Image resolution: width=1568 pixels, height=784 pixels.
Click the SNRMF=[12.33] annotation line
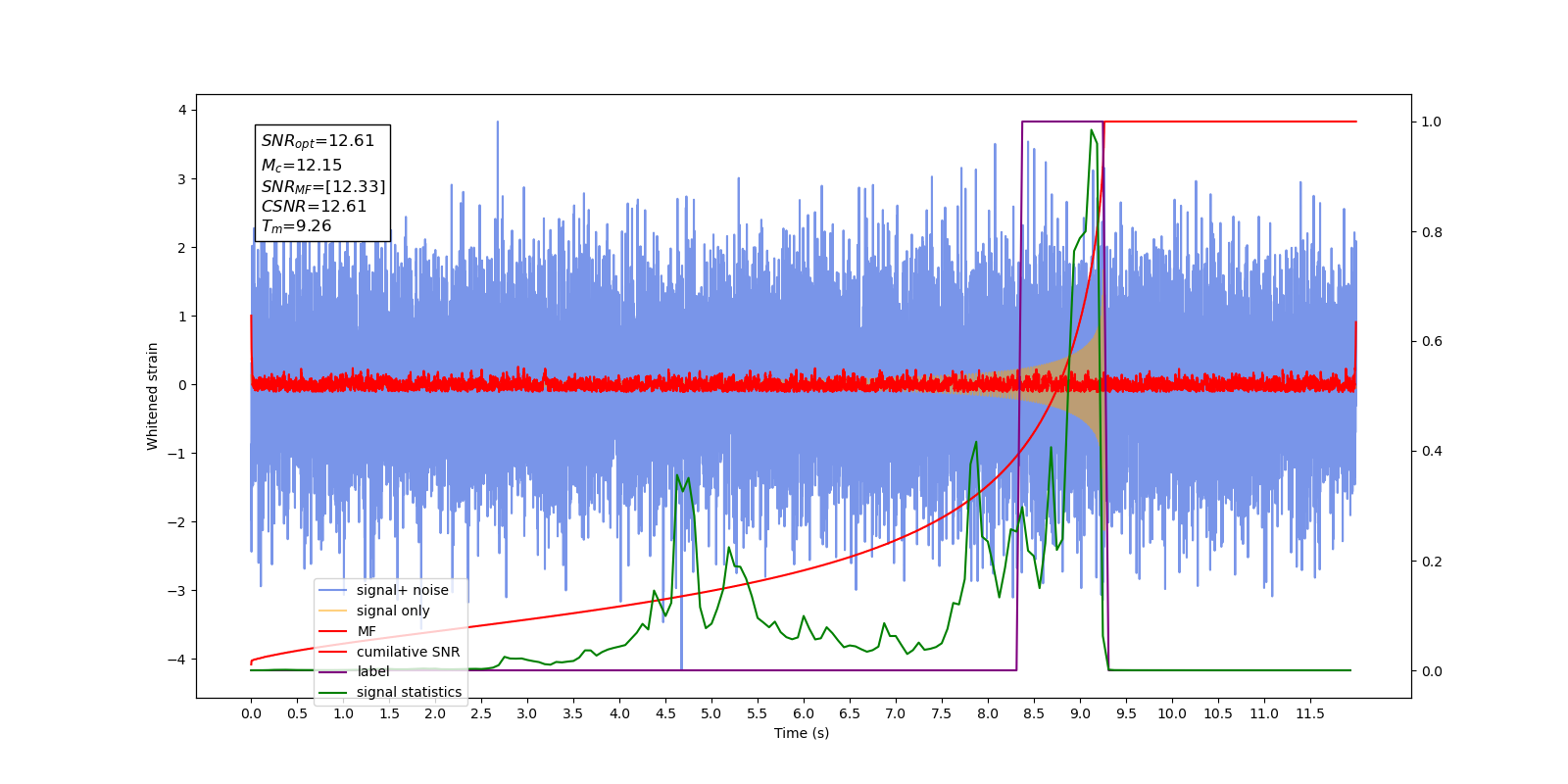coord(323,186)
